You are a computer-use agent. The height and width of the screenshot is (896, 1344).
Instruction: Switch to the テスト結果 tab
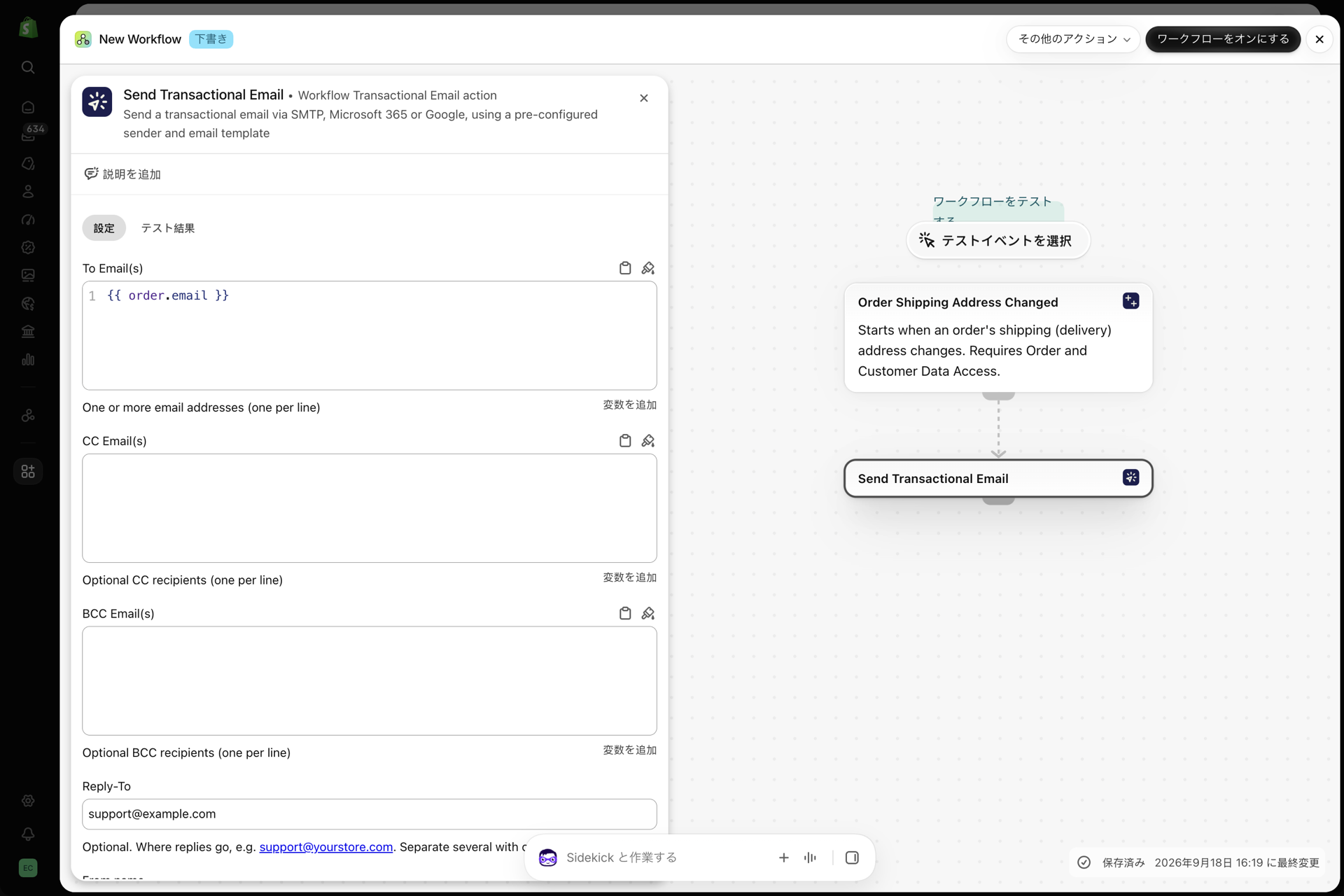click(168, 228)
